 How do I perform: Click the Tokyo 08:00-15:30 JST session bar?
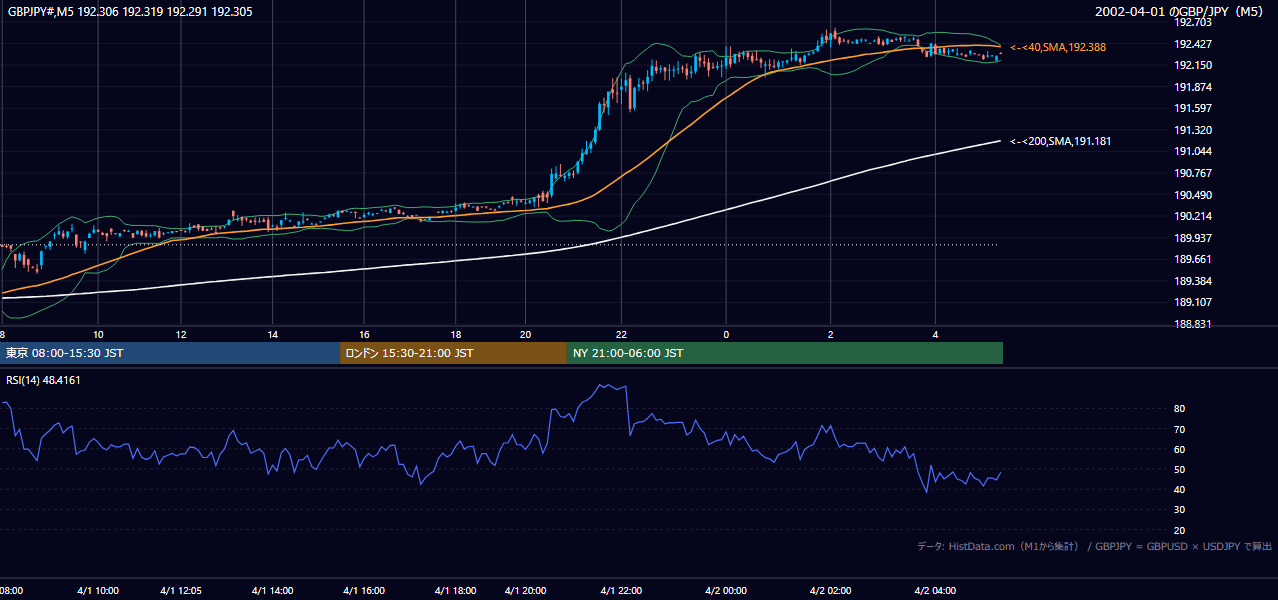coord(170,353)
